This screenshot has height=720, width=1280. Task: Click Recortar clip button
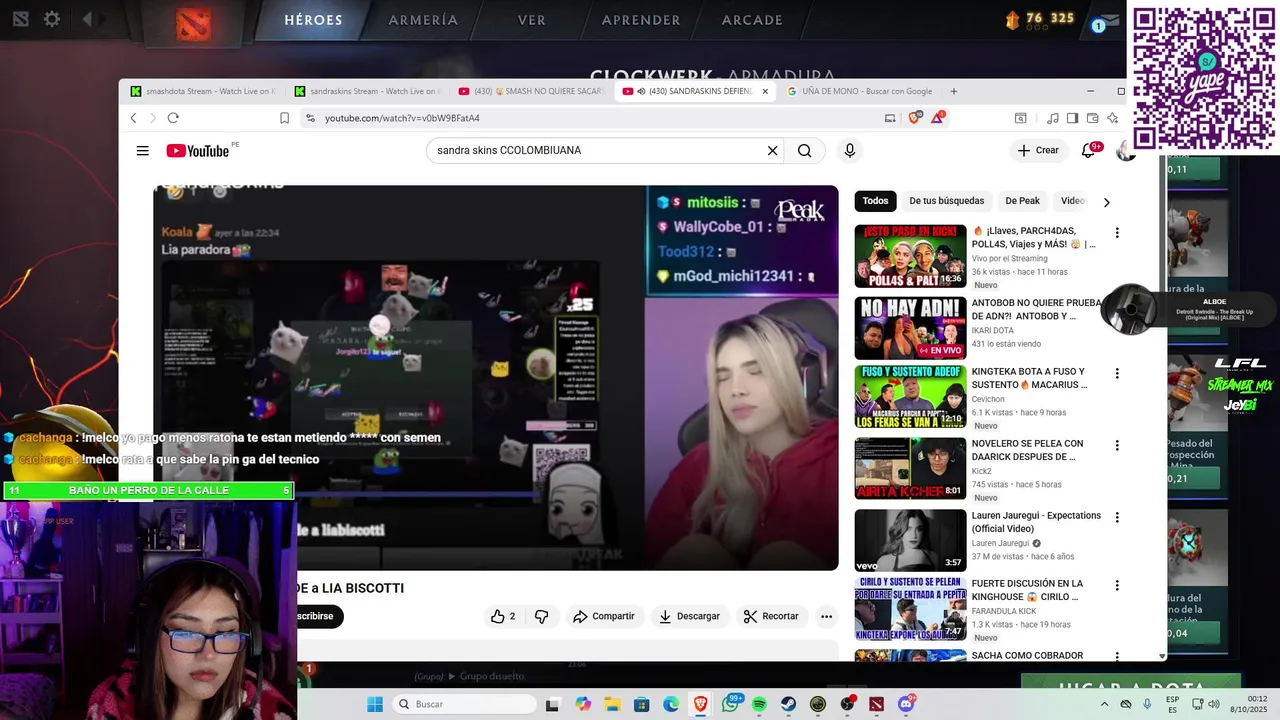[x=771, y=616]
